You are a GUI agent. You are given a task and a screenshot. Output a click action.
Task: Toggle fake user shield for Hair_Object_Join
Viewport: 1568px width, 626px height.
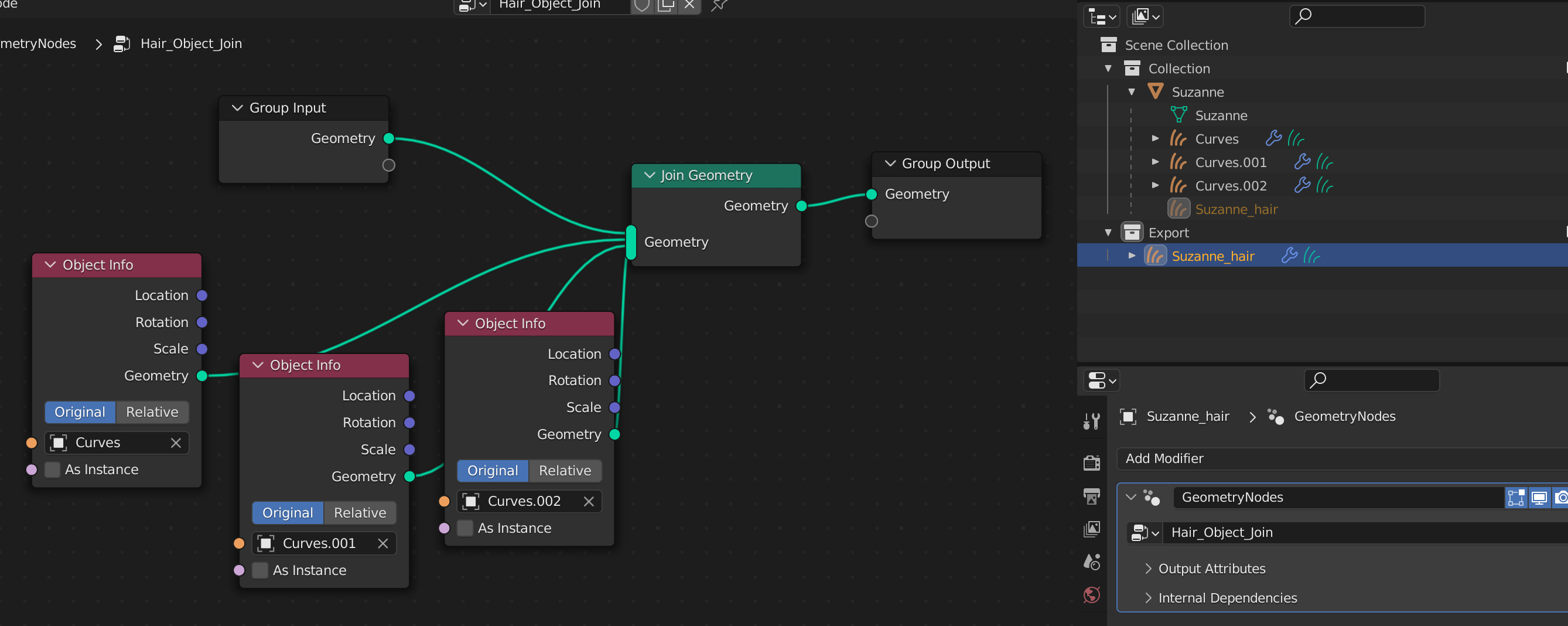(x=642, y=5)
